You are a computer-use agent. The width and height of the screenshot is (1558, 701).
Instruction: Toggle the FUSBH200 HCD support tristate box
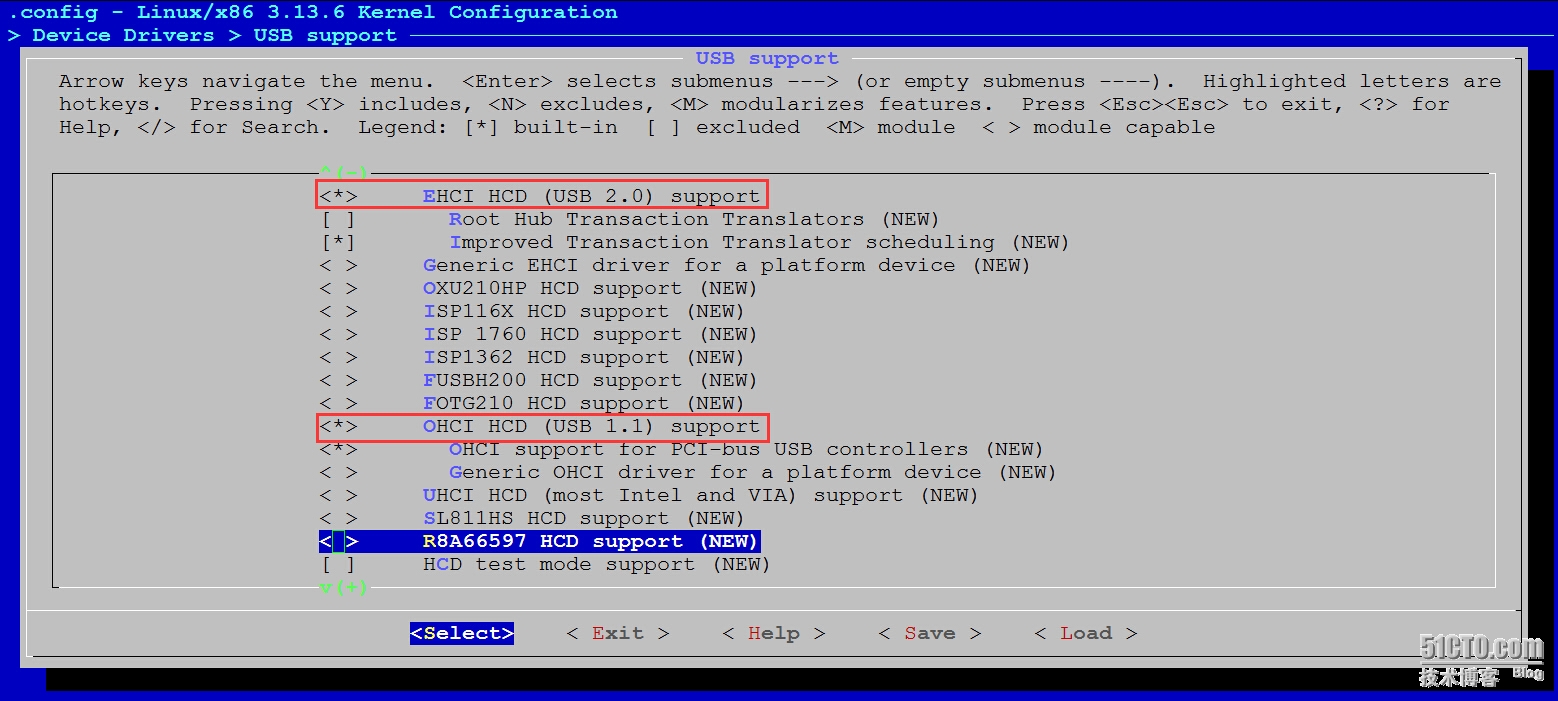(x=339, y=380)
